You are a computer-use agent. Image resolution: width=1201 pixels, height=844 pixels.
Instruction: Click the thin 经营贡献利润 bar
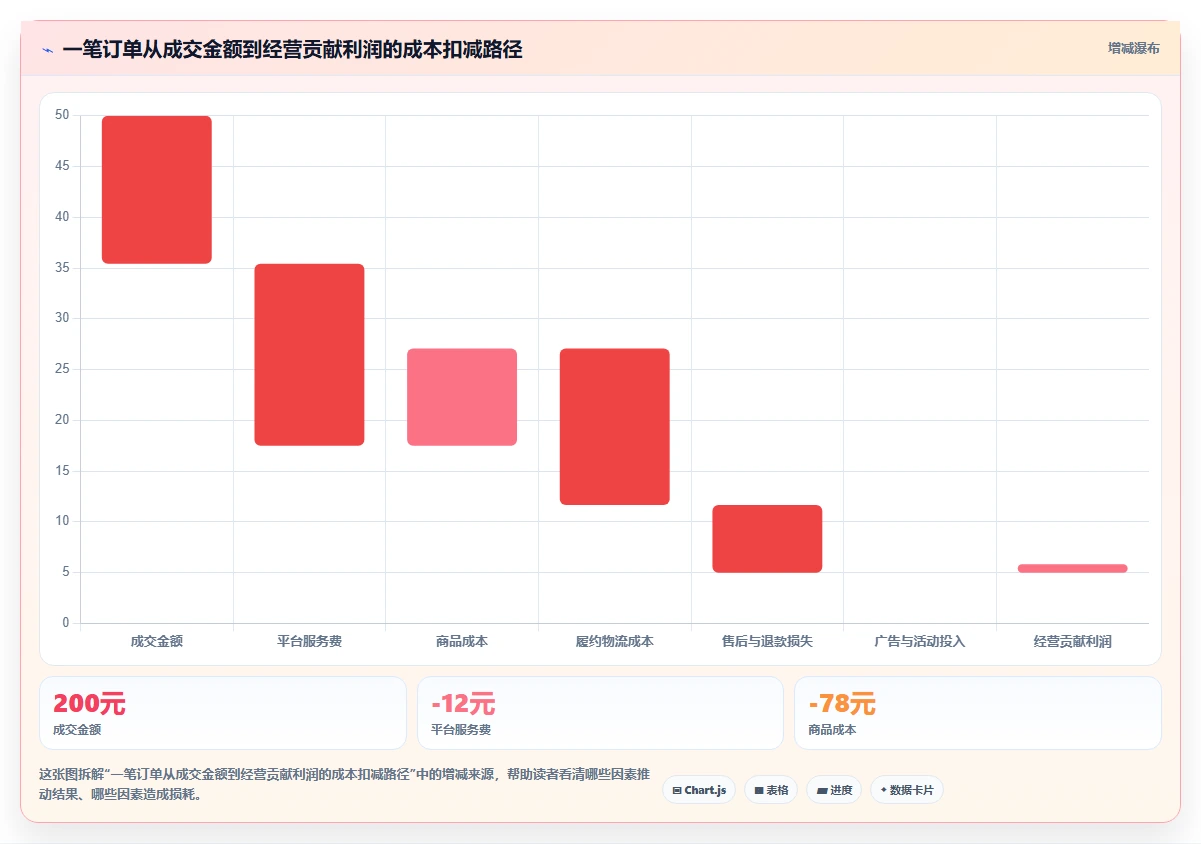pos(1072,568)
